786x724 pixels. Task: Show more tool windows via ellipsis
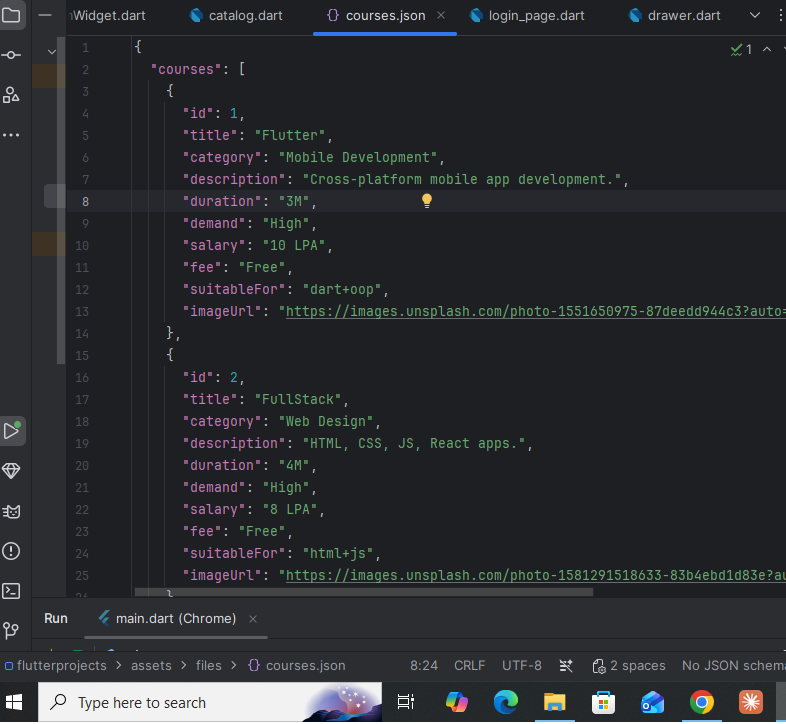pos(11,135)
